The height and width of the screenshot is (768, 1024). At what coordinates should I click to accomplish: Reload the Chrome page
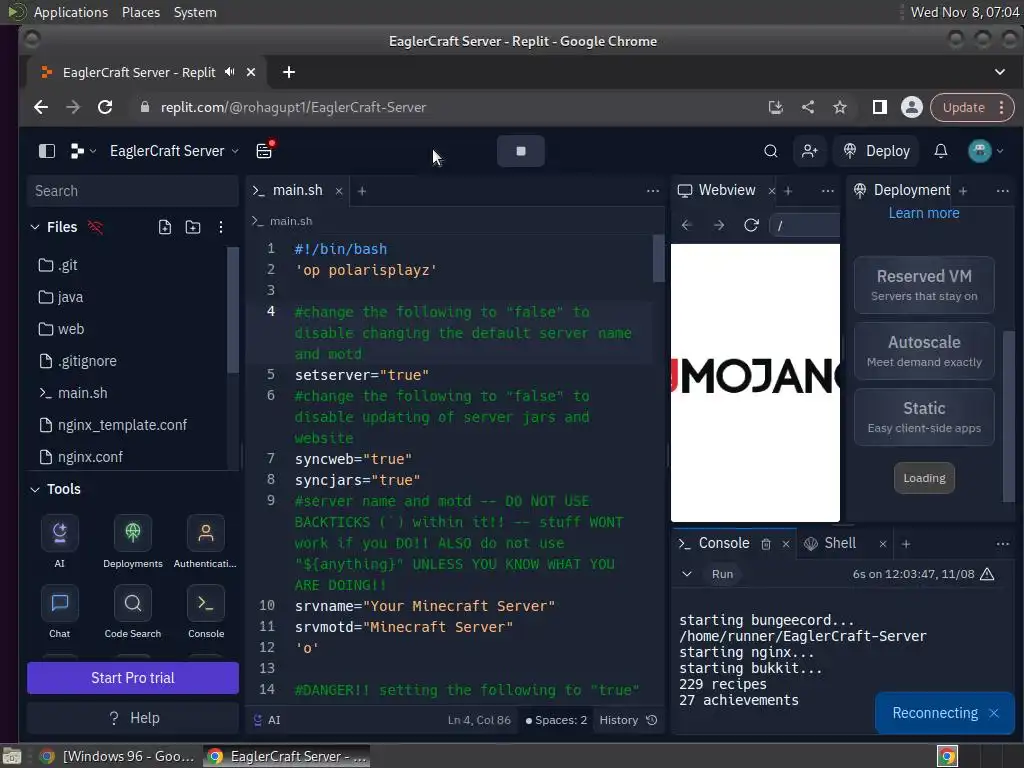click(105, 107)
